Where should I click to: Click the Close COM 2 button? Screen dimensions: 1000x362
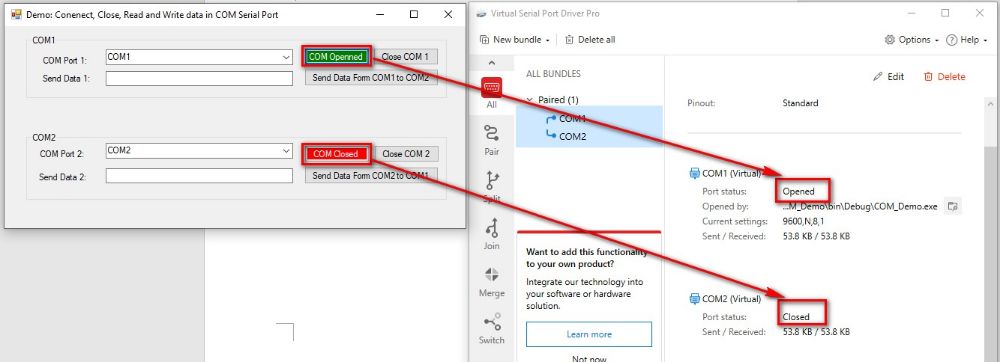(x=406, y=154)
